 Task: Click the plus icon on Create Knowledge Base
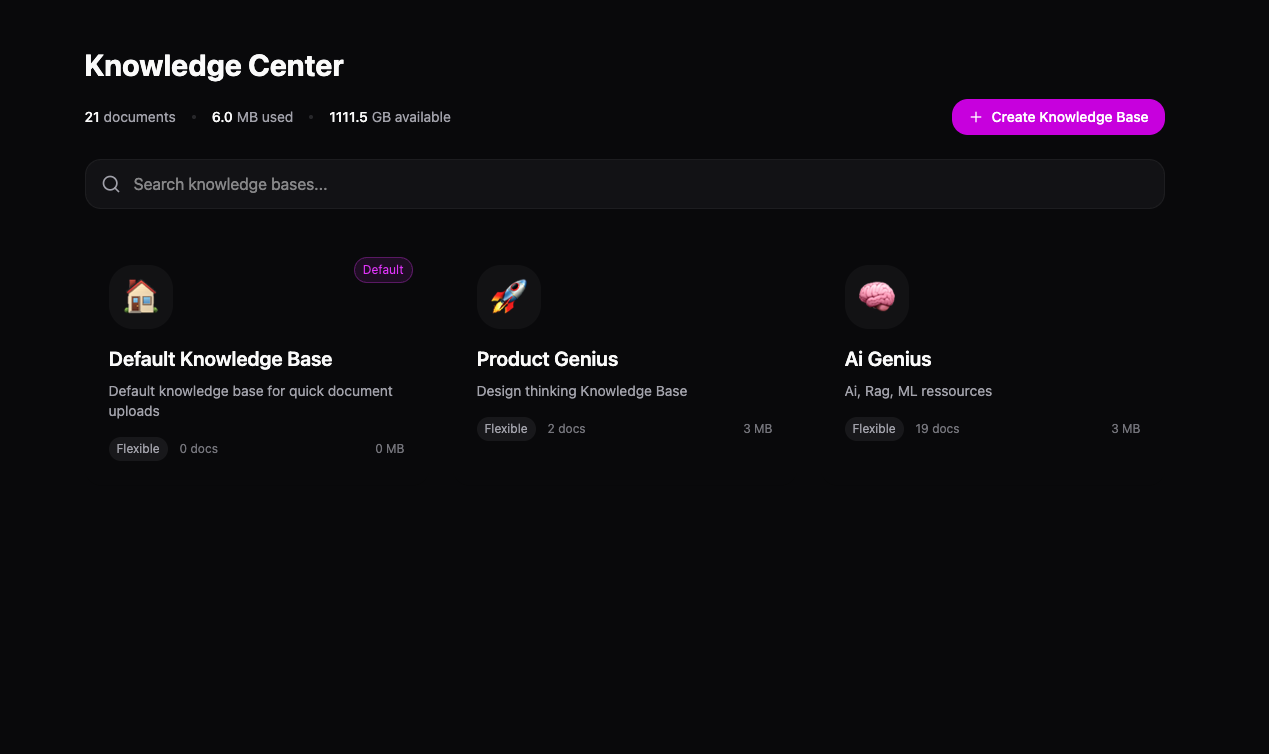tap(976, 117)
